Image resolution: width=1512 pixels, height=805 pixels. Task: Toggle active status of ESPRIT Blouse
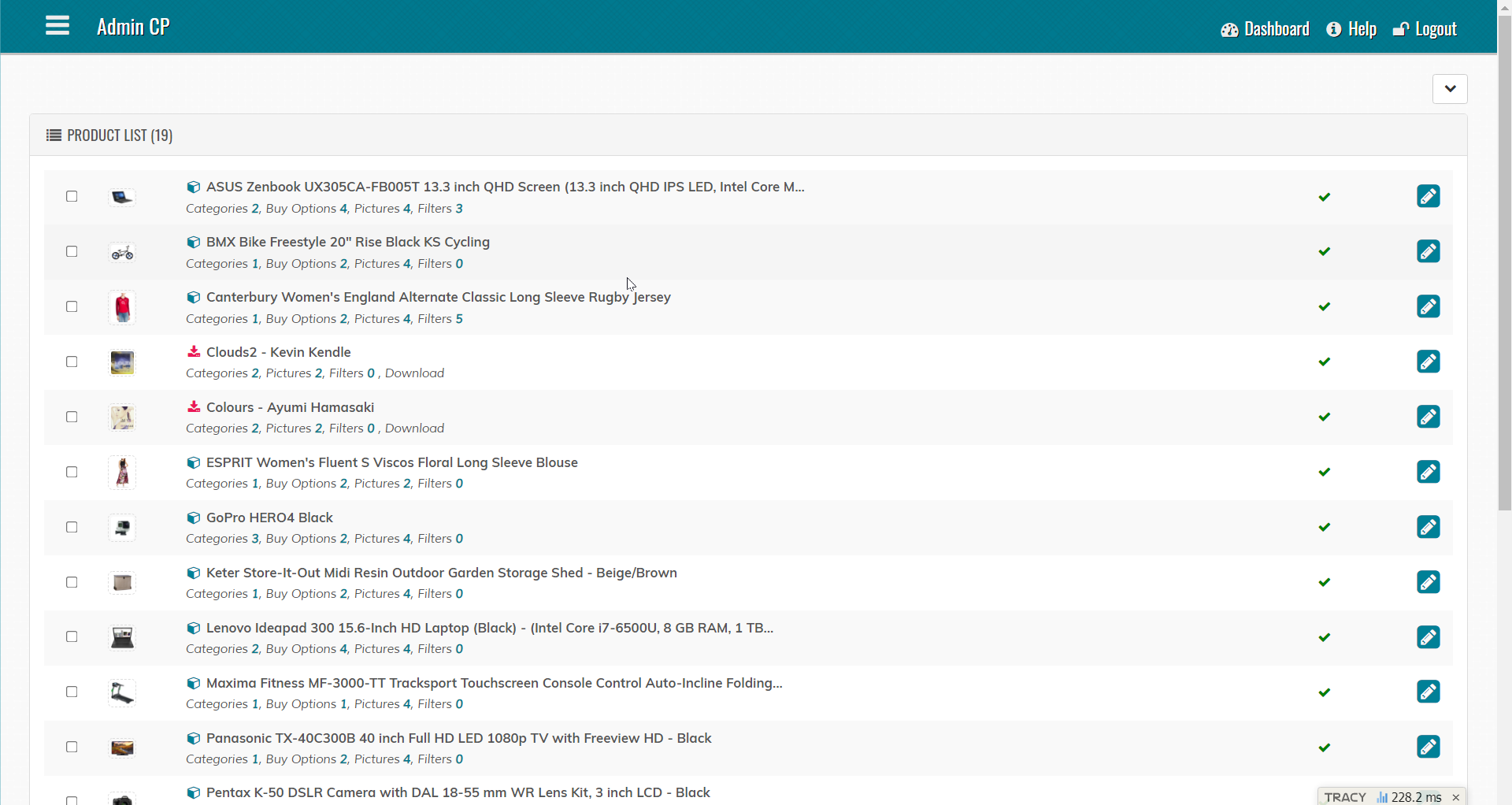coord(1325,472)
